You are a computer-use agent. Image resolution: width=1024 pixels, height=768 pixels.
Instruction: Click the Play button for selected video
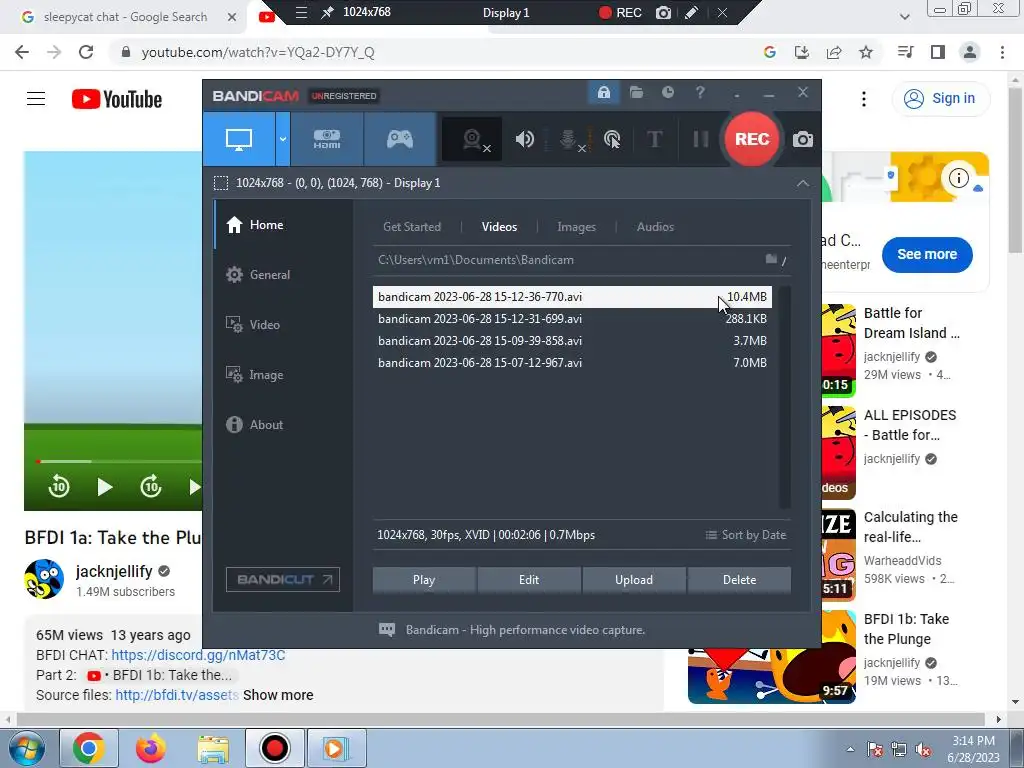[x=424, y=580]
